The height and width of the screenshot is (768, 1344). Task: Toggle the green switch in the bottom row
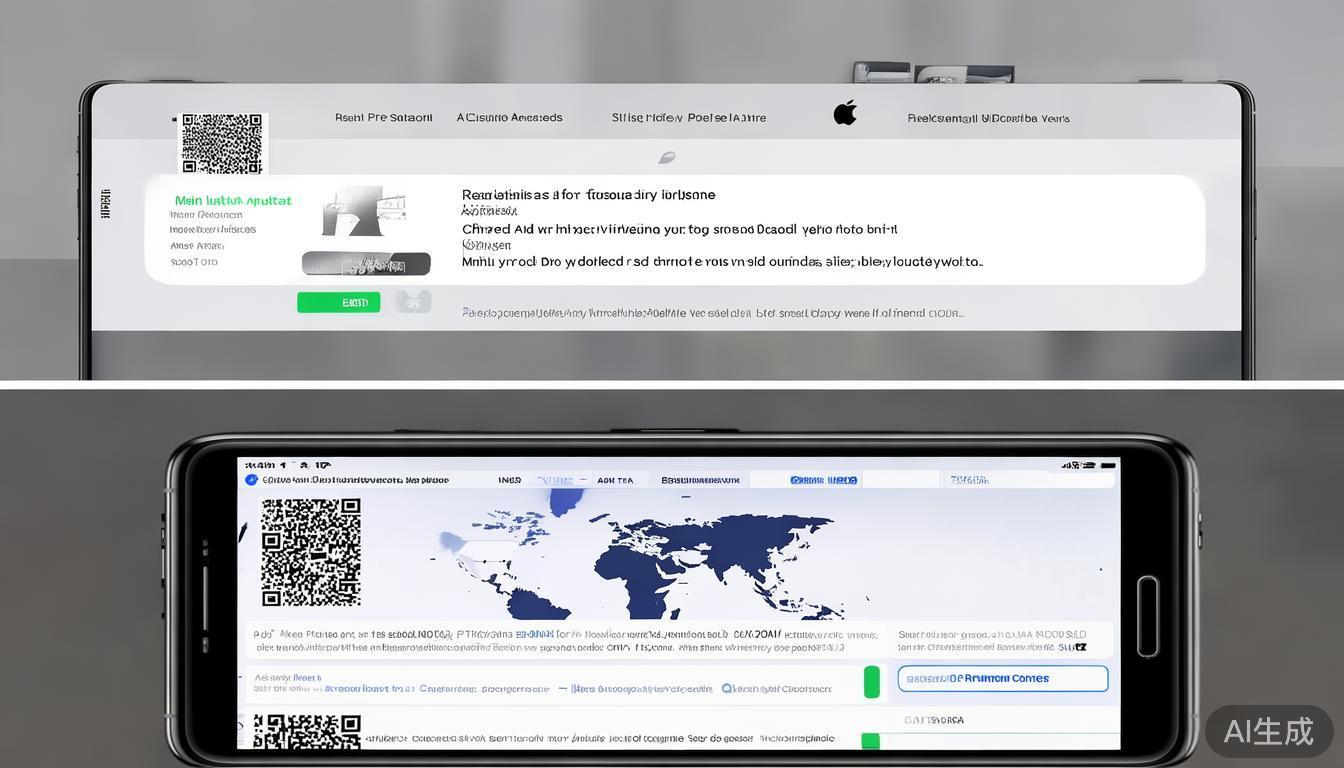click(870, 741)
